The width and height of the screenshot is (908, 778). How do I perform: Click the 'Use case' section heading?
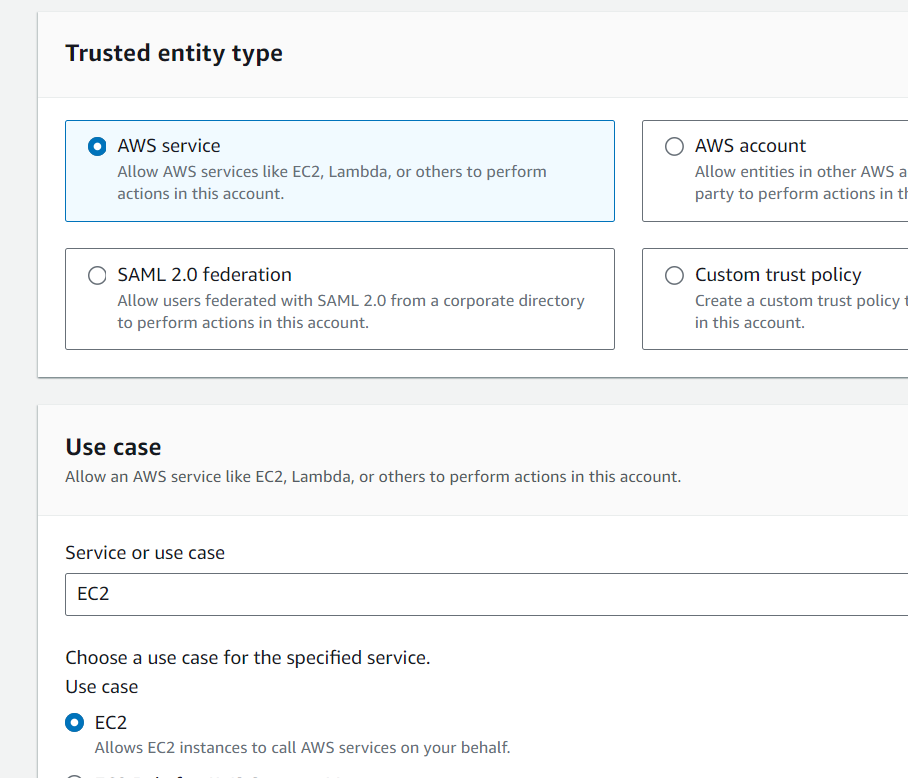(x=114, y=447)
